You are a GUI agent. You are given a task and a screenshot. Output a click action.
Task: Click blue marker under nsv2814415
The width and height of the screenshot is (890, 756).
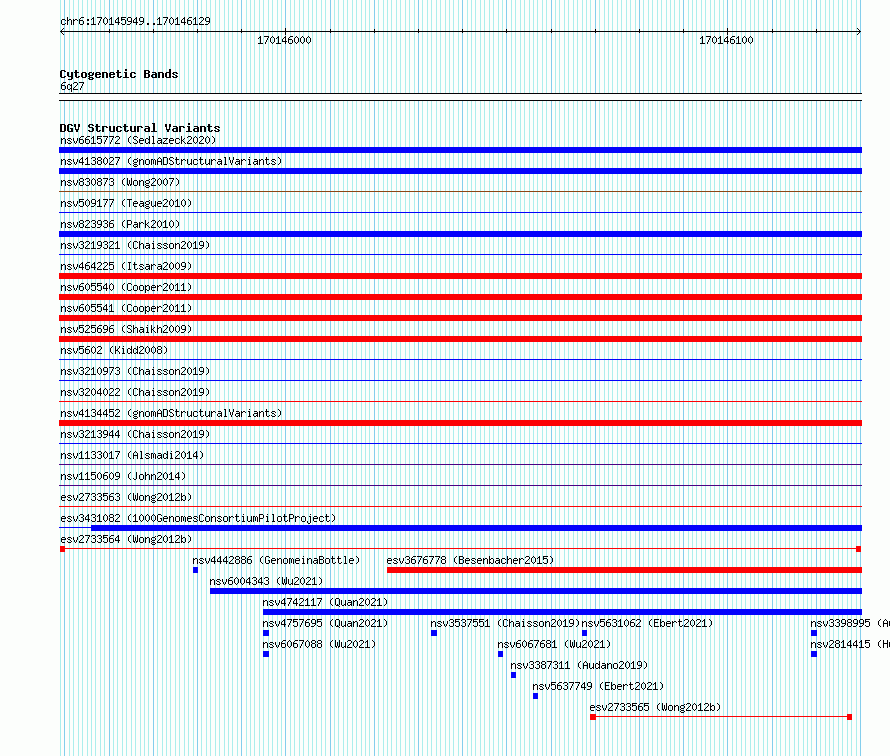pos(814,654)
